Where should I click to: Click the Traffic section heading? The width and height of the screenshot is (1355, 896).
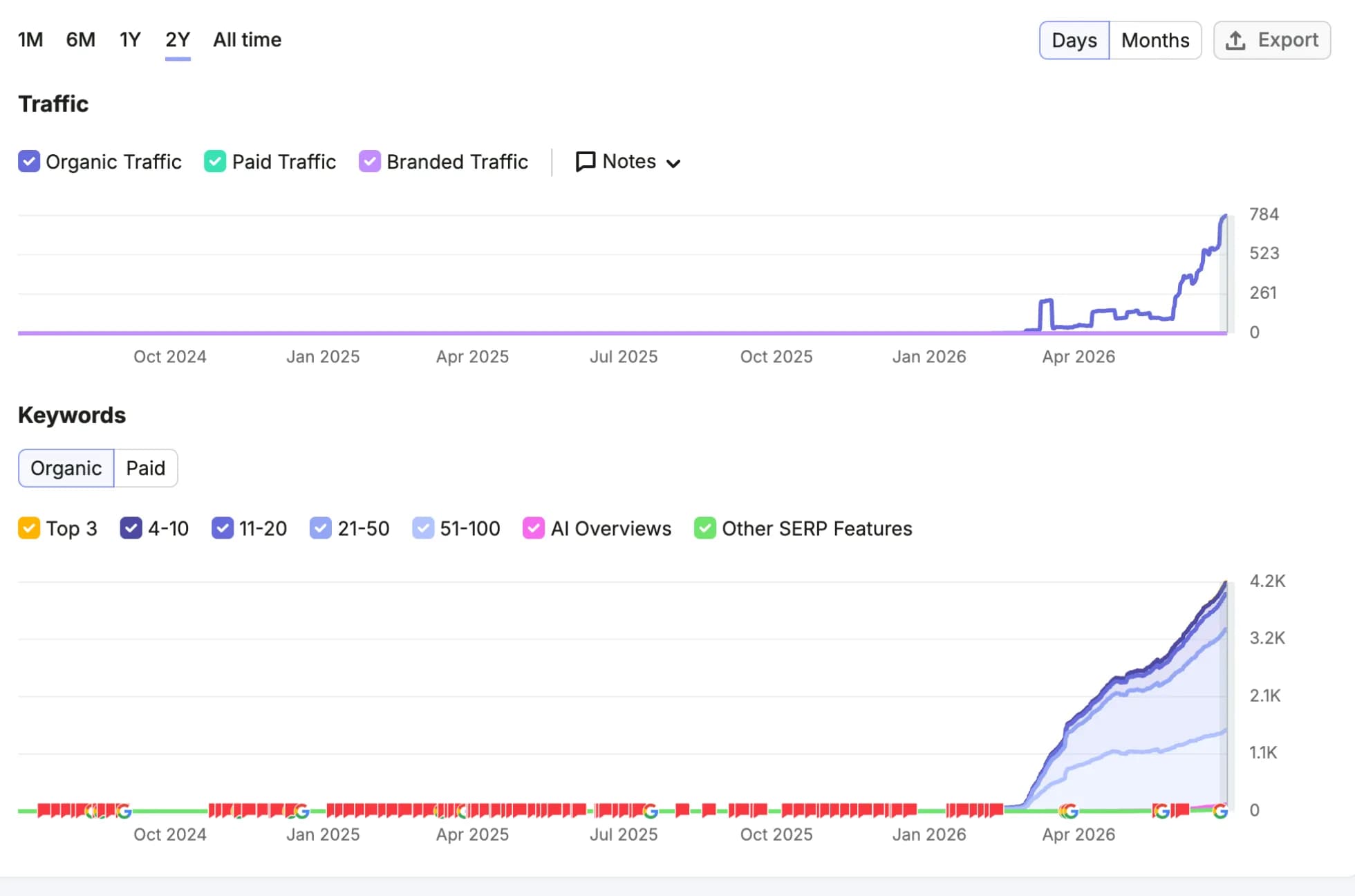point(53,104)
